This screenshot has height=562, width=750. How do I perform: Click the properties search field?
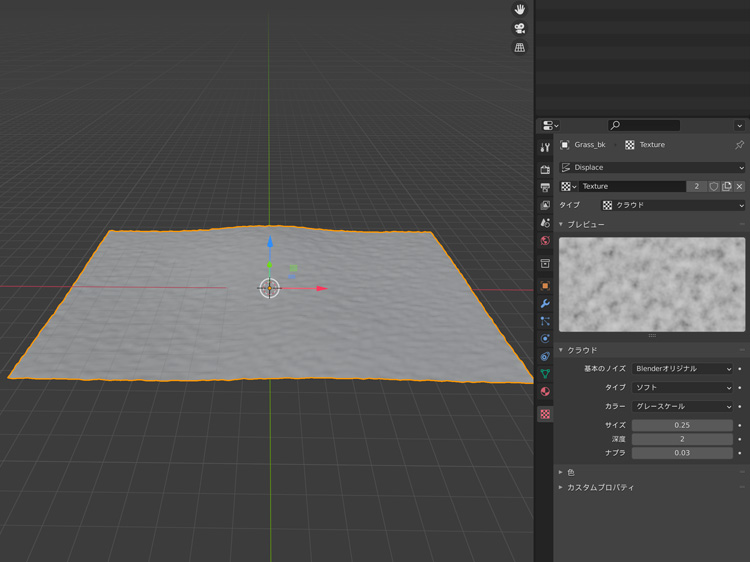click(x=645, y=125)
